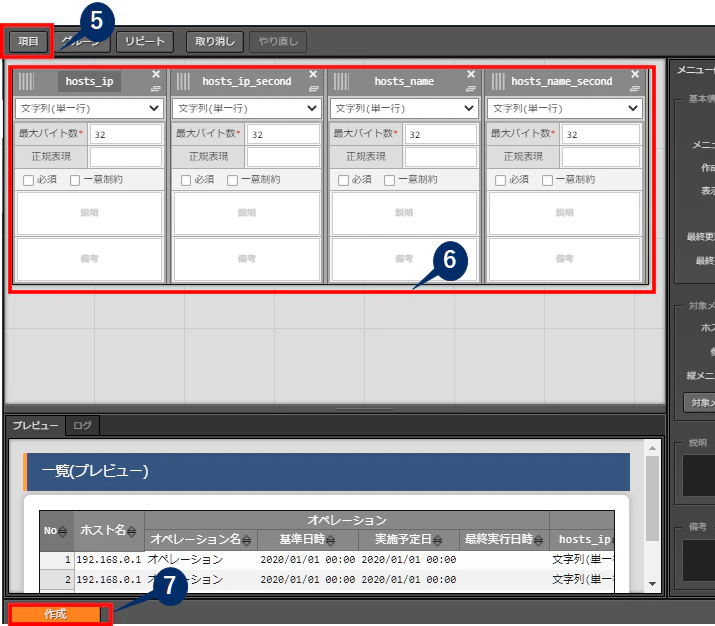Click the hosts_name column title
Image resolution: width=715 pixels, height=626 pixels.
click(x=404, y=82)
